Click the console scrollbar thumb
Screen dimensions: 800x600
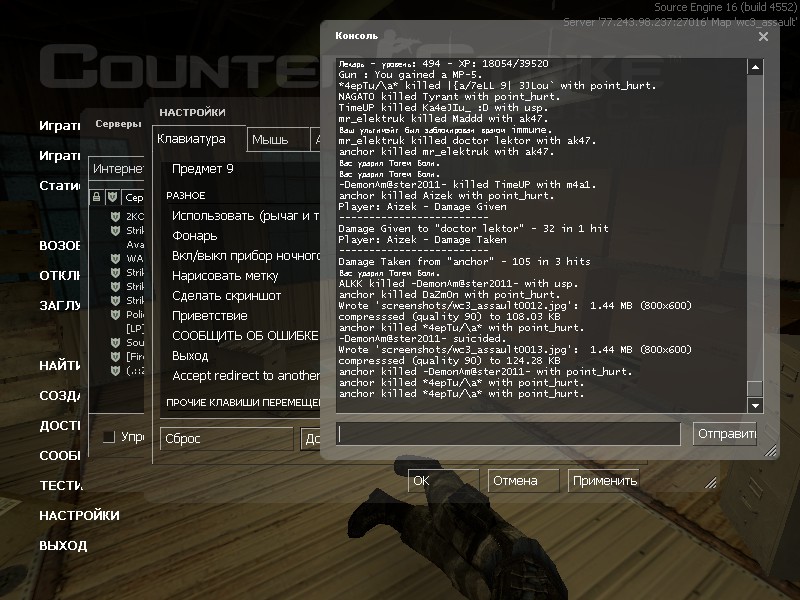click(x=755, y=388)
